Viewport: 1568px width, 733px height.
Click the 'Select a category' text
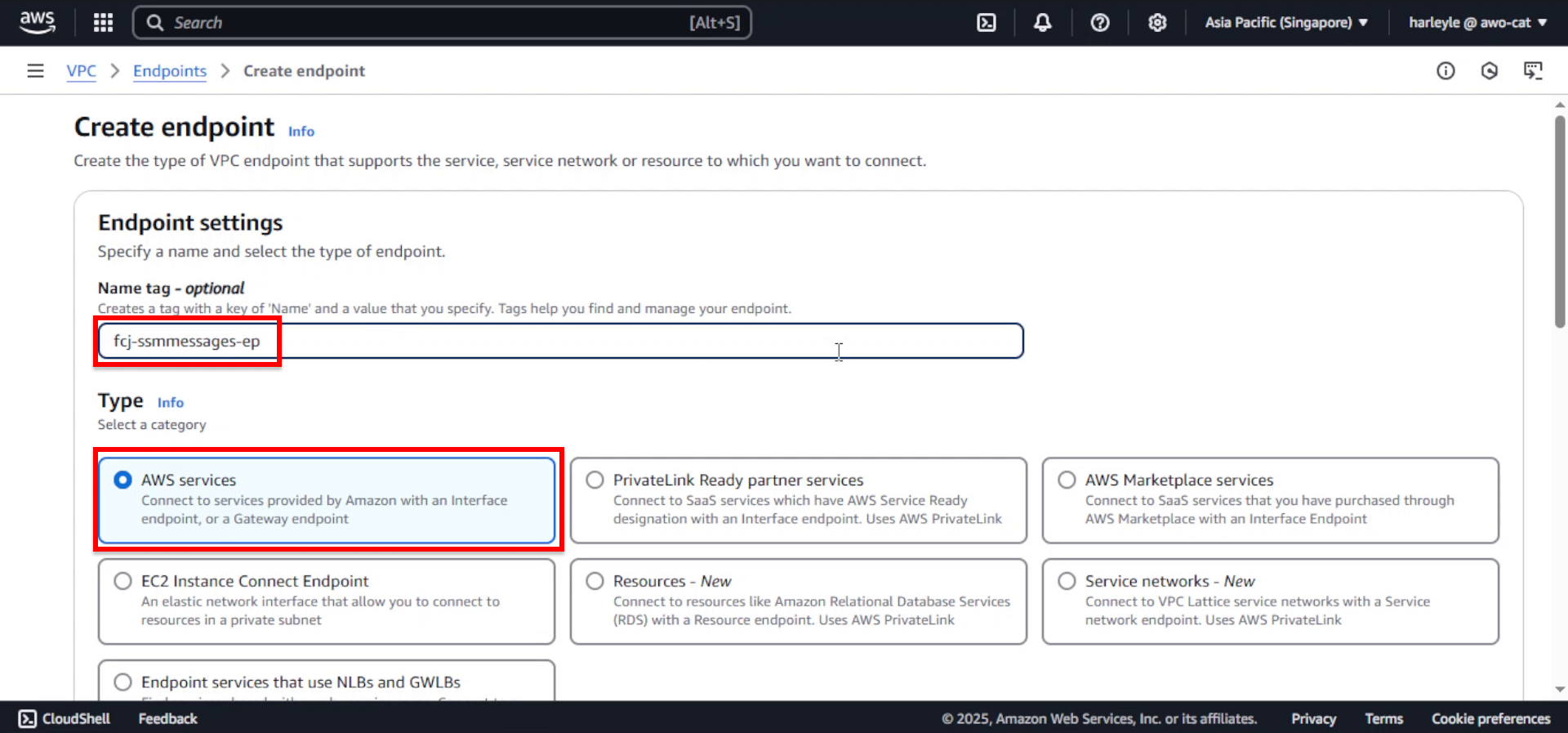click(x=152, y=425)
